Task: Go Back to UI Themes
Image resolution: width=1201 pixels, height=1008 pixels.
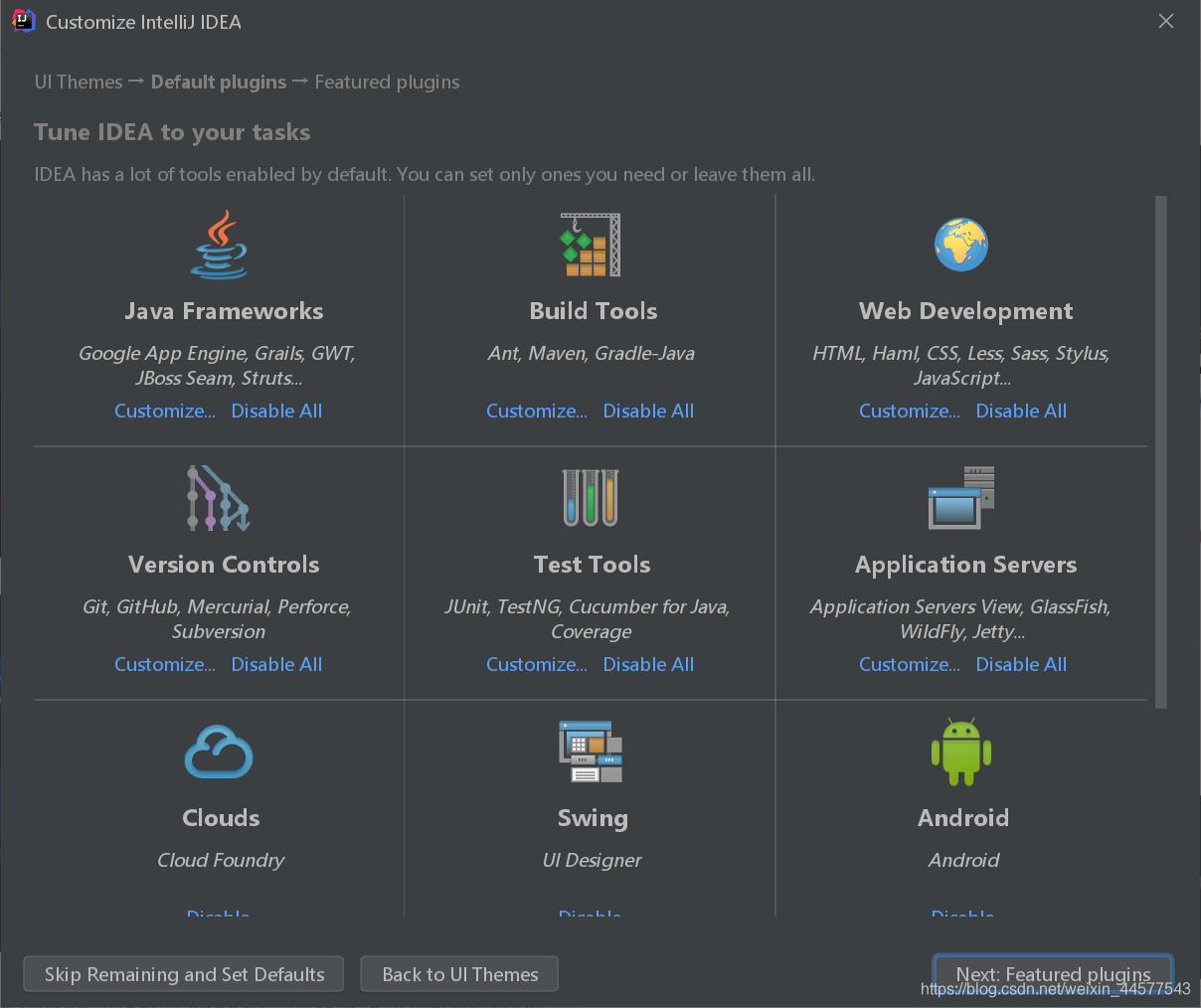Action: (459, 974)
